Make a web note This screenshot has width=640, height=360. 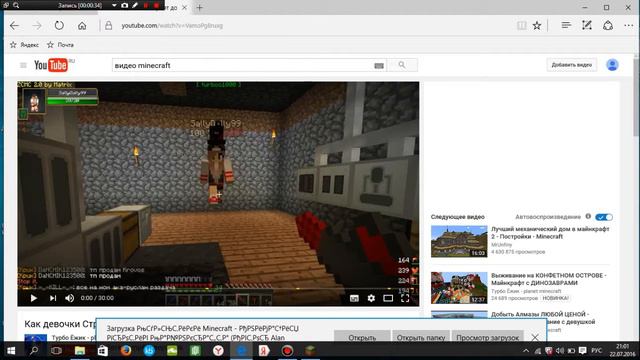pos(587,25)
